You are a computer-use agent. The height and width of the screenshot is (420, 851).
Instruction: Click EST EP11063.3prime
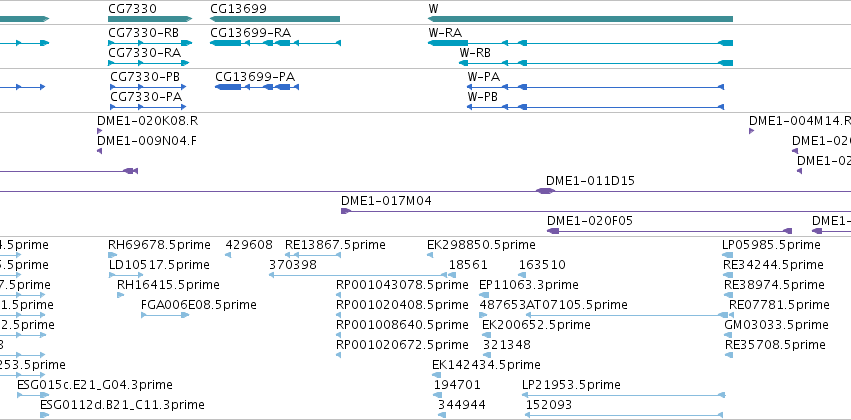[x=484, y=295]
